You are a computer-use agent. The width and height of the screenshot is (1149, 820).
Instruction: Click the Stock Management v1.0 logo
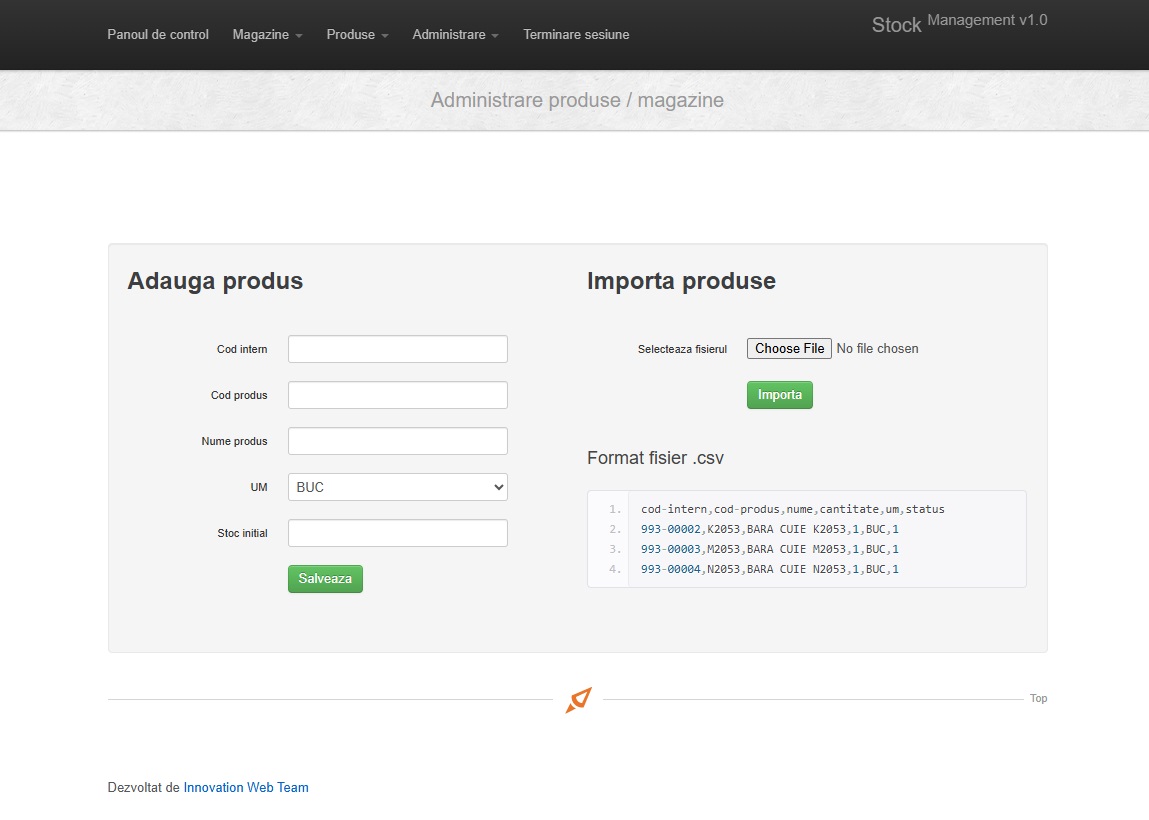coord(957,22)
